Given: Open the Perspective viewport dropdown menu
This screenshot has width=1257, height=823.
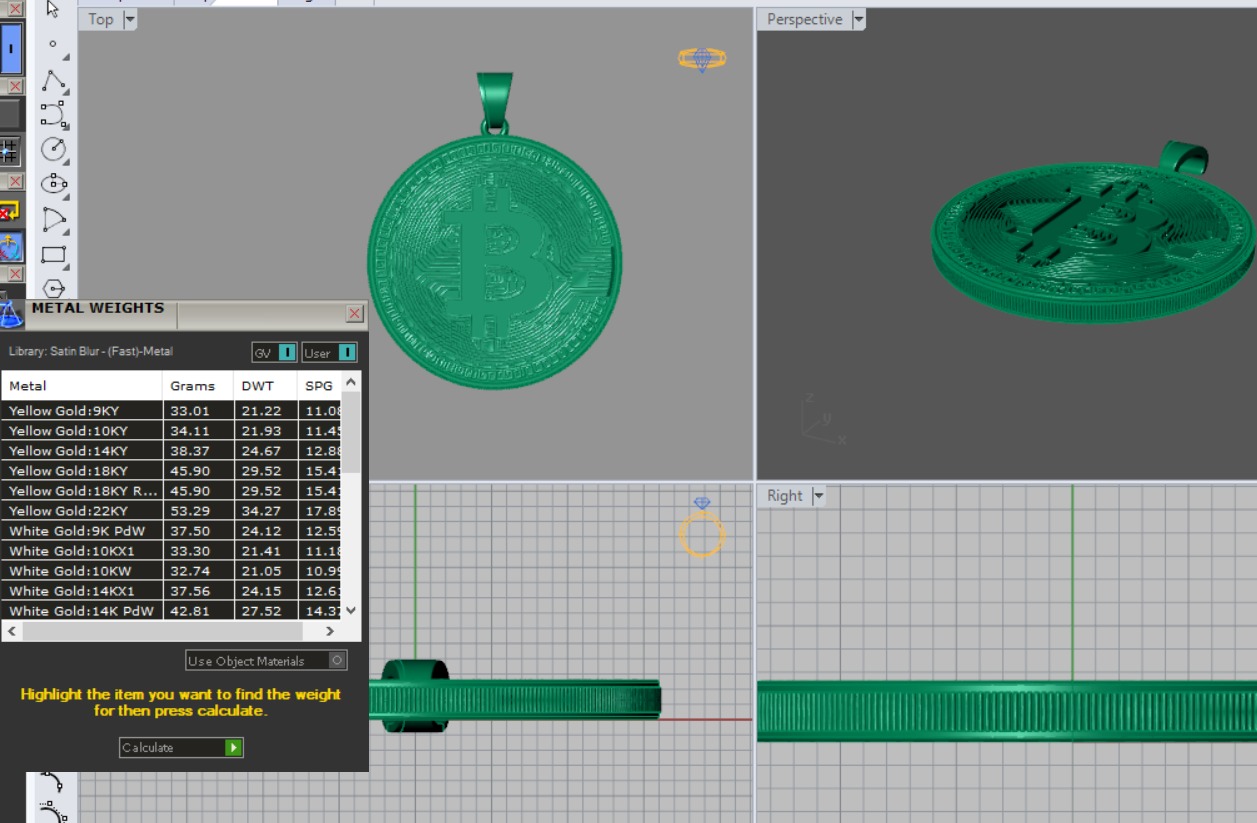Looking at the screenshot, I should point(858,19).
